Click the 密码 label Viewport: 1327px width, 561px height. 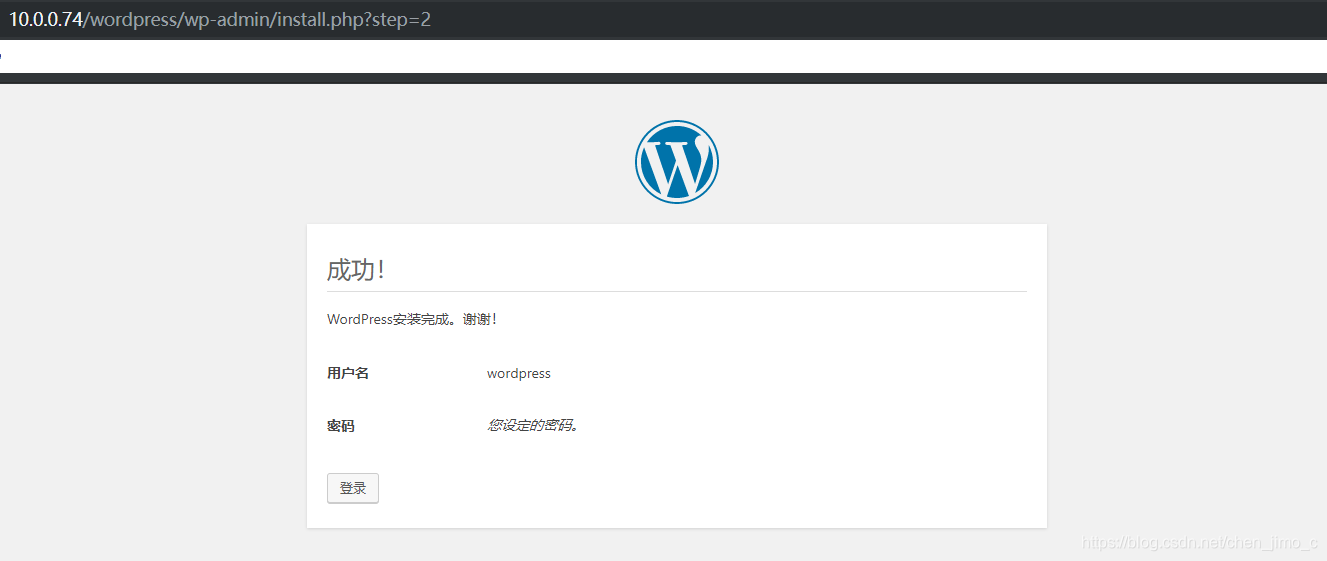pos(341,426)
